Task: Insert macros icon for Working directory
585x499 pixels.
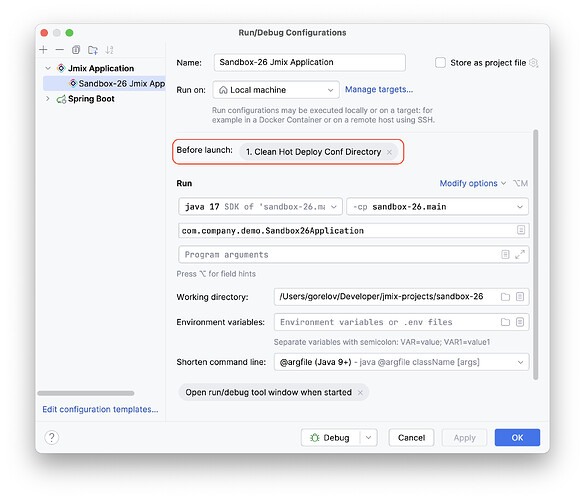Action: click(x=520, y=297)
